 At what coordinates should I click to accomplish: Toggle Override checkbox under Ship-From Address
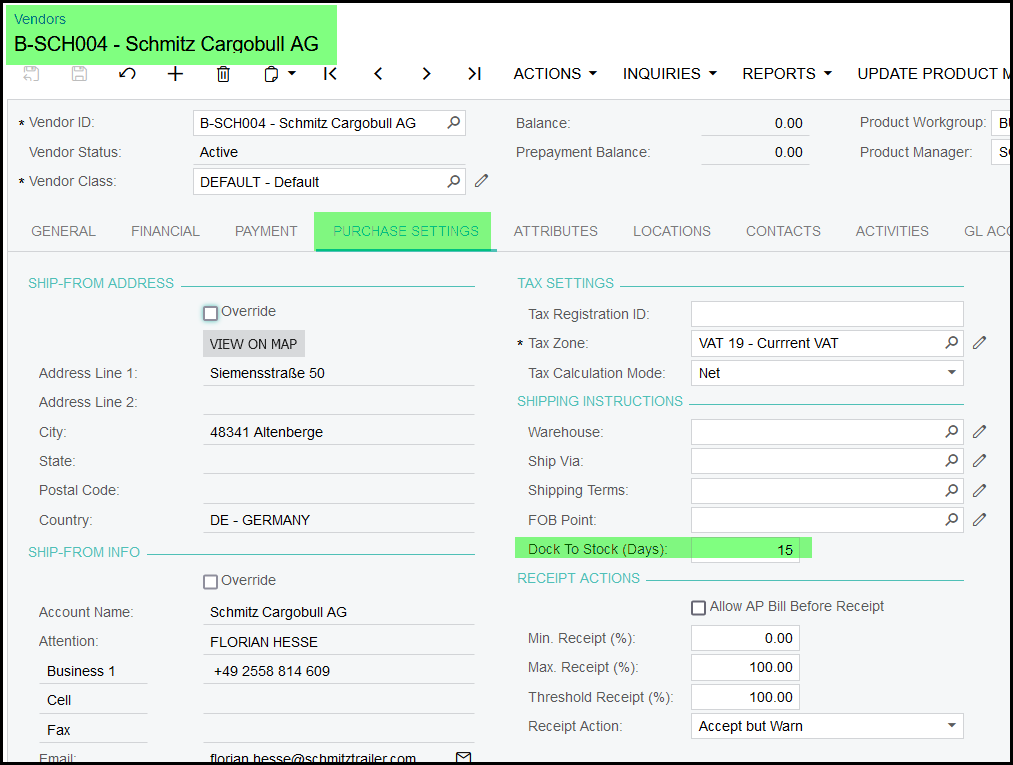point(210,313)
